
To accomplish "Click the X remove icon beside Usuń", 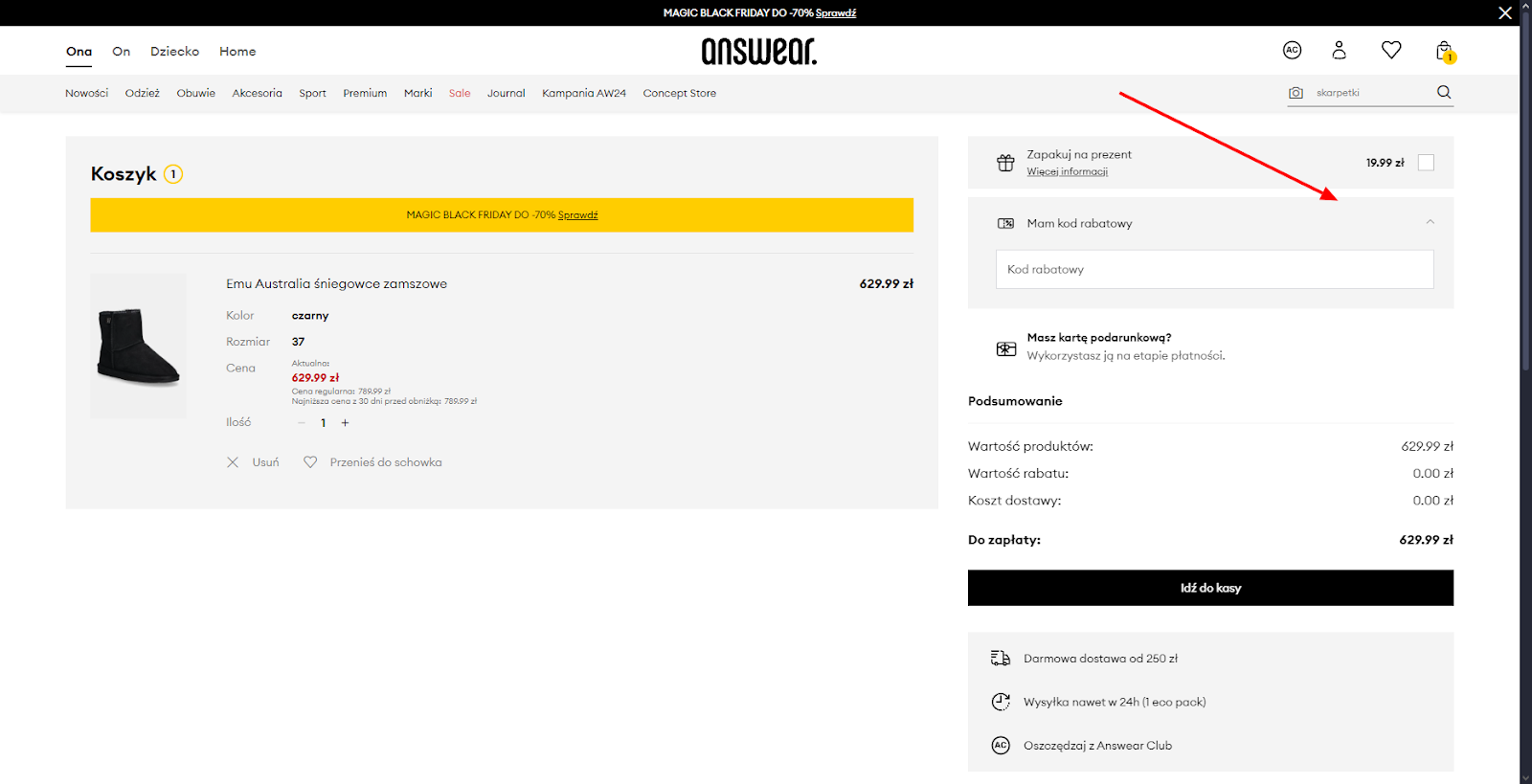I will [233, 462].
